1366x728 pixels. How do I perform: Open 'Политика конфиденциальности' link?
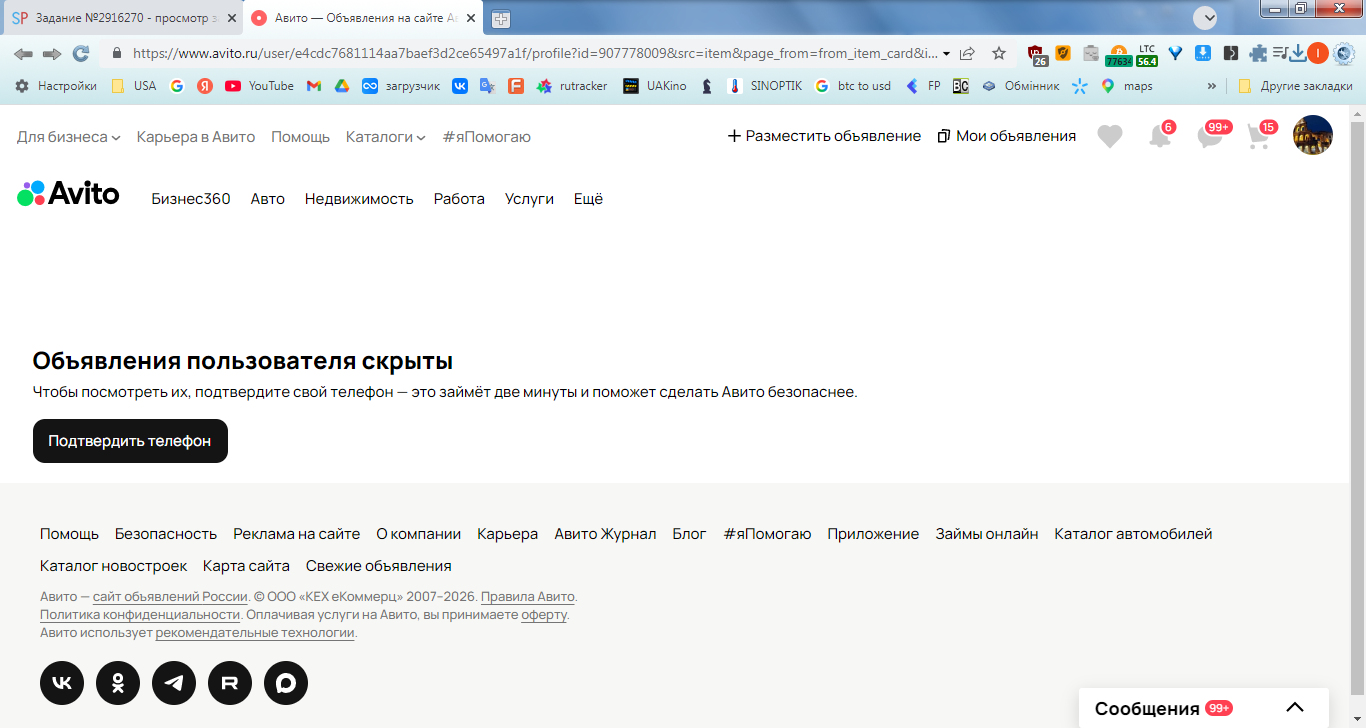click(140, 614)
